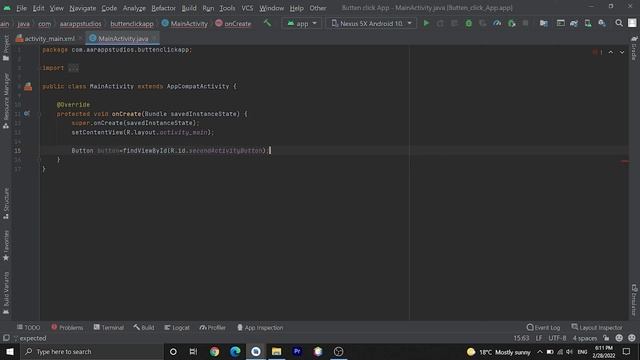Image resolution: width=640 pixels, height=360 pixels.
Task: Click the tool windows quick-access icon
Action: click(6, 338)
